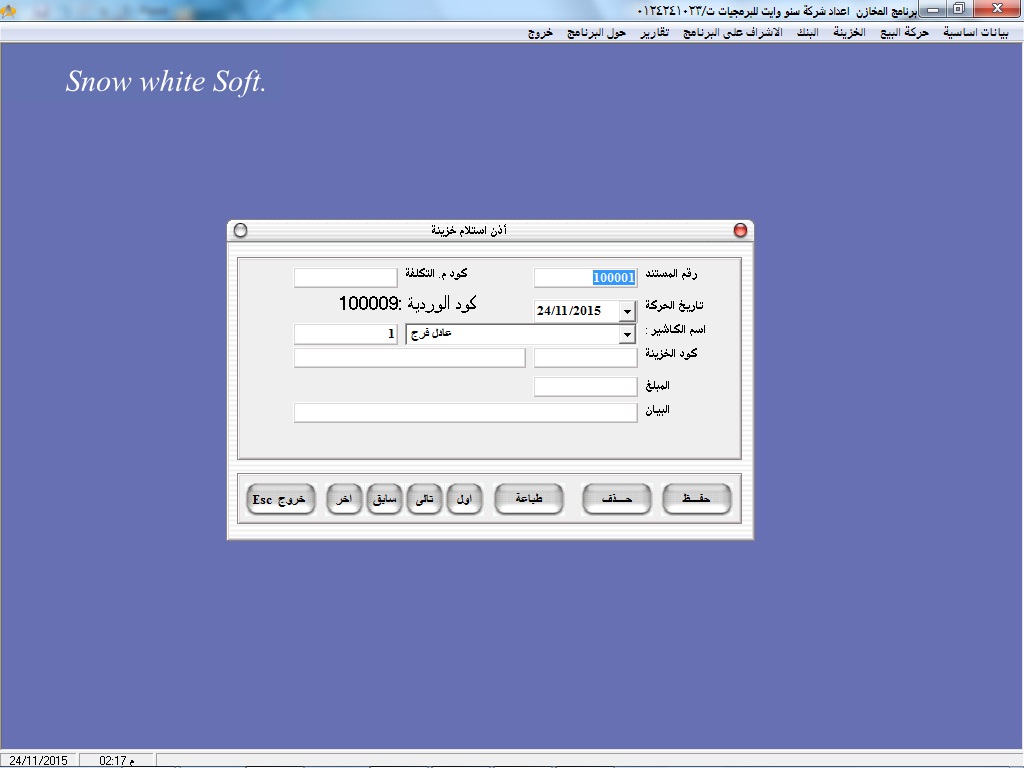Go to next record with تالى button

(x=424, y=499)
